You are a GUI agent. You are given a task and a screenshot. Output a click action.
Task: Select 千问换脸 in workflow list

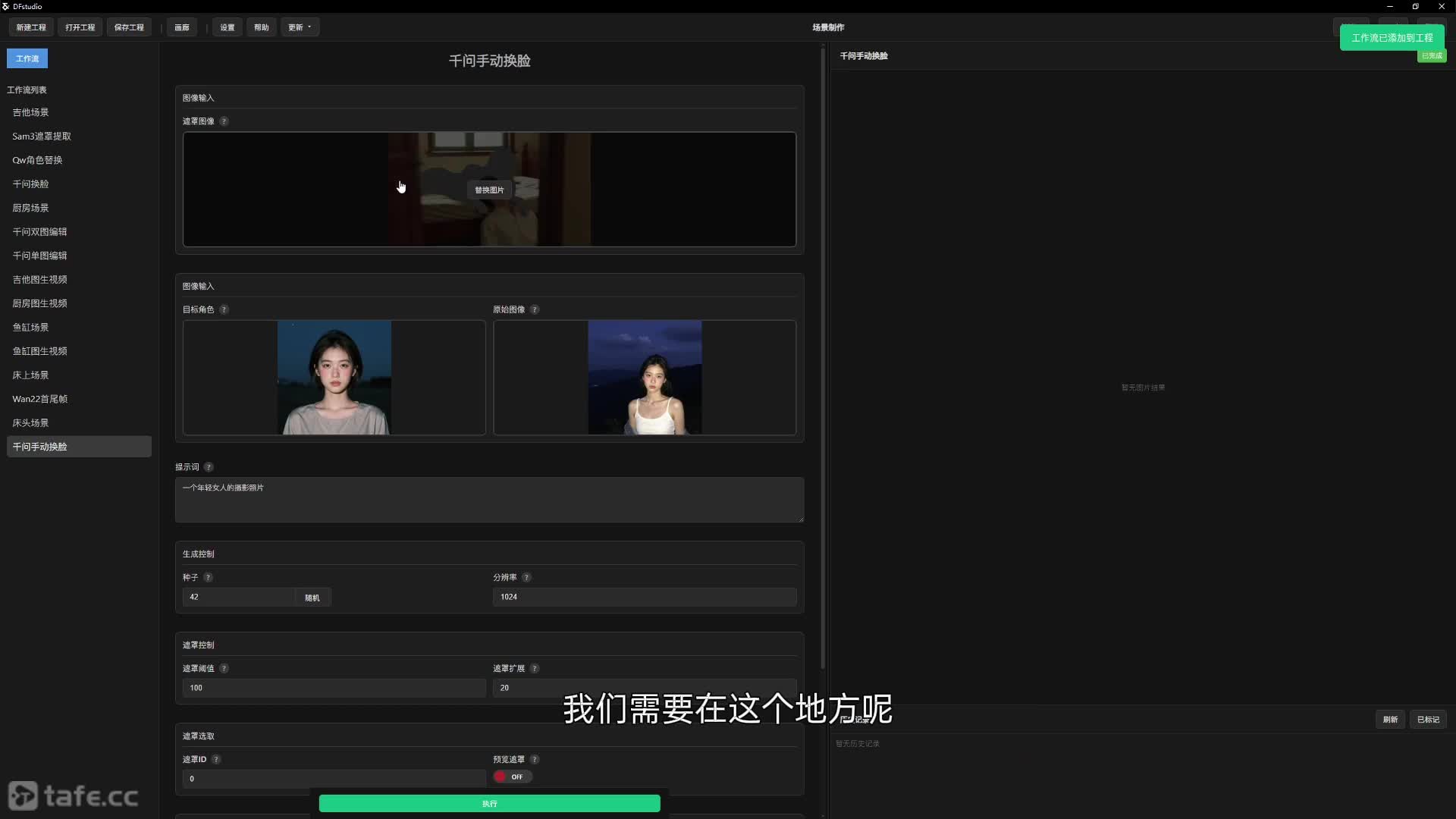[x=30, y=184]
